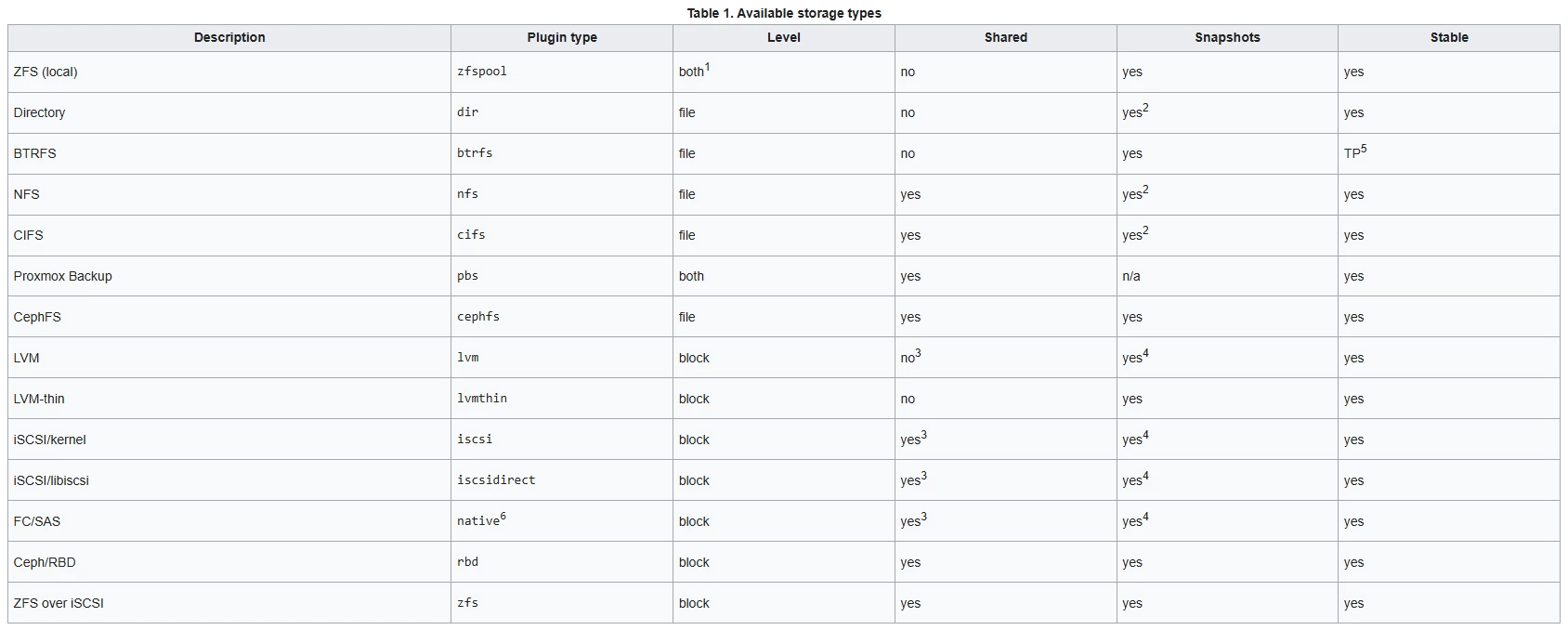
Task: Select the 'iscsidirect' plugin type cell
Action: (x=562, y=480)
